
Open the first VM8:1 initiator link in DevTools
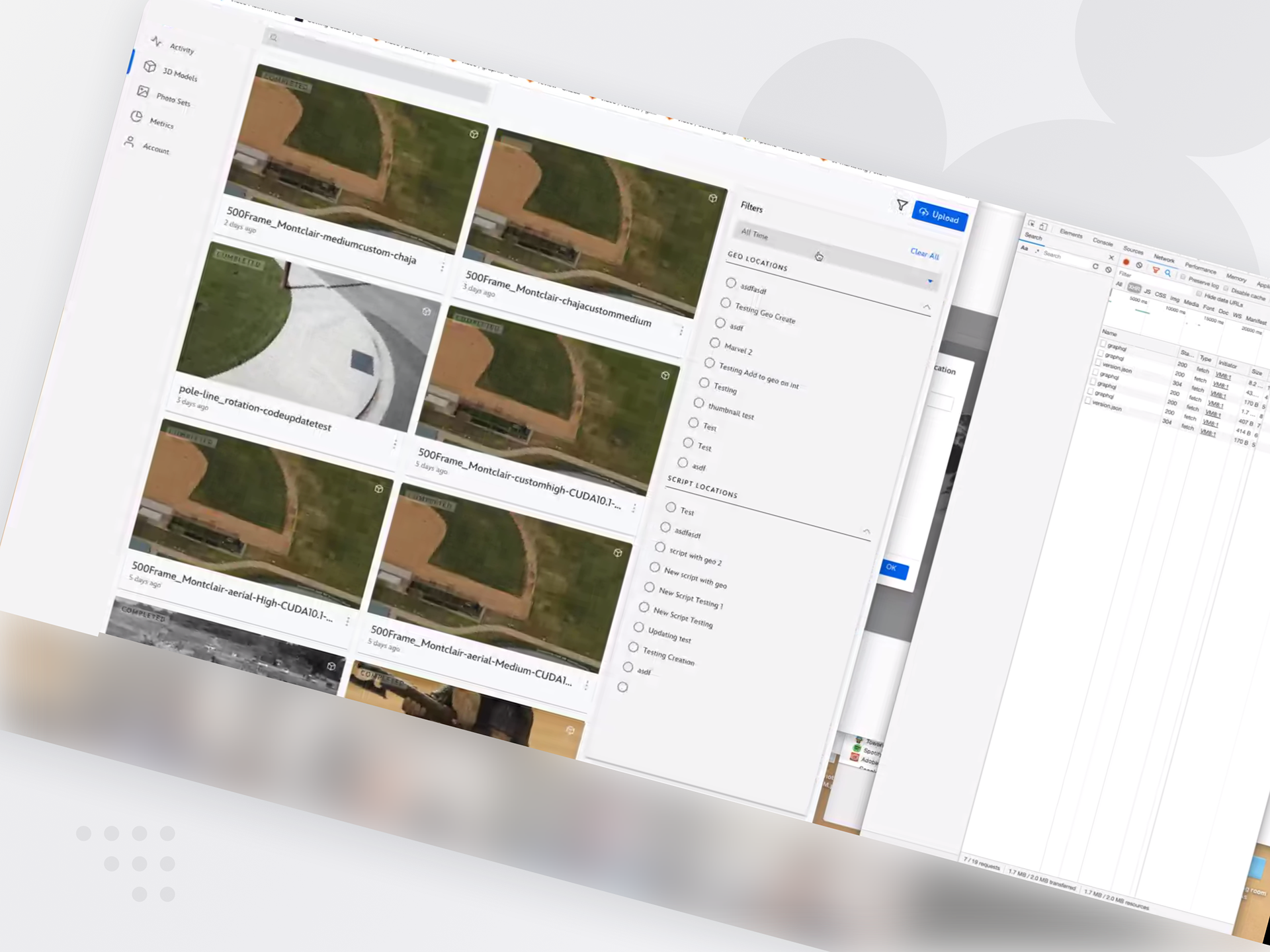(x=1223, y=376)
